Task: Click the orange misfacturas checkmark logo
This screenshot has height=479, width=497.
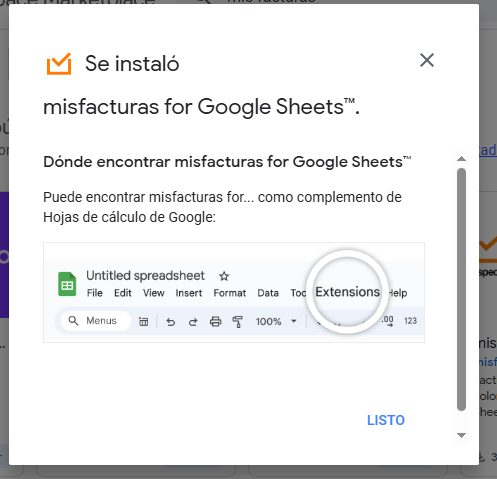Action: point(59,64)
